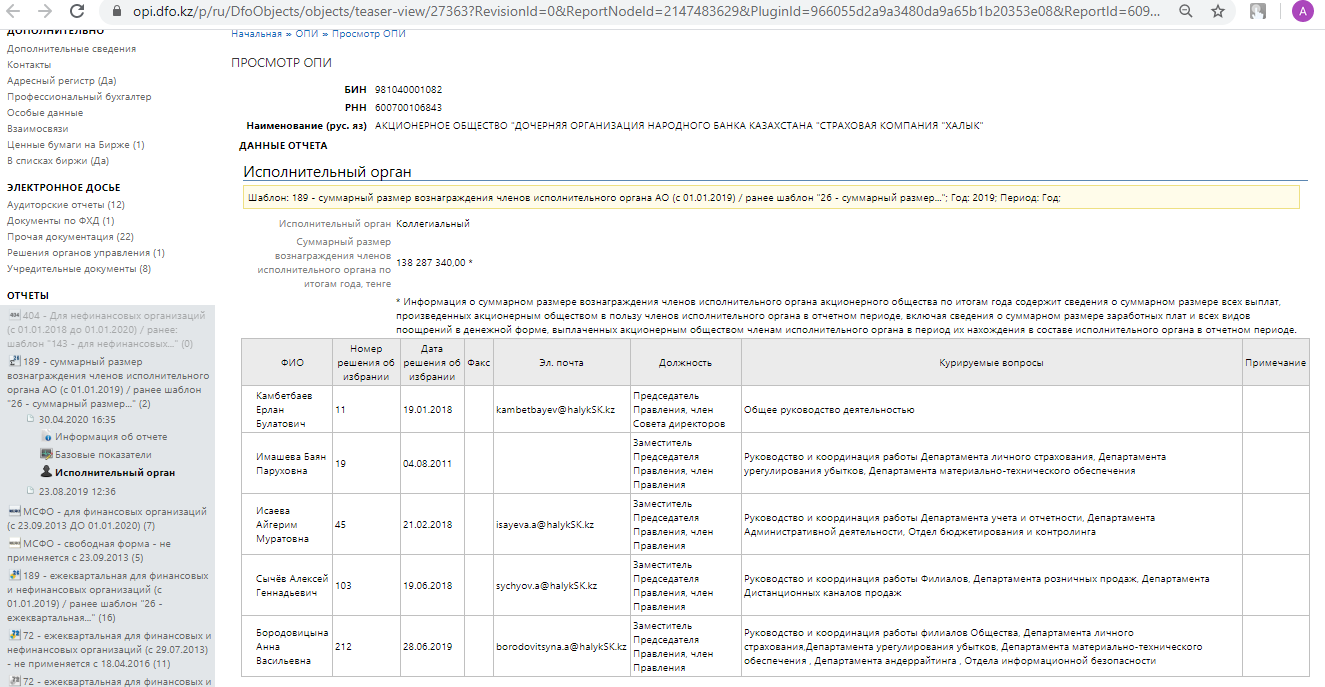Reload the page with the refresh icon
This screenshot has height=687, width=1325.
pos(77,12)
